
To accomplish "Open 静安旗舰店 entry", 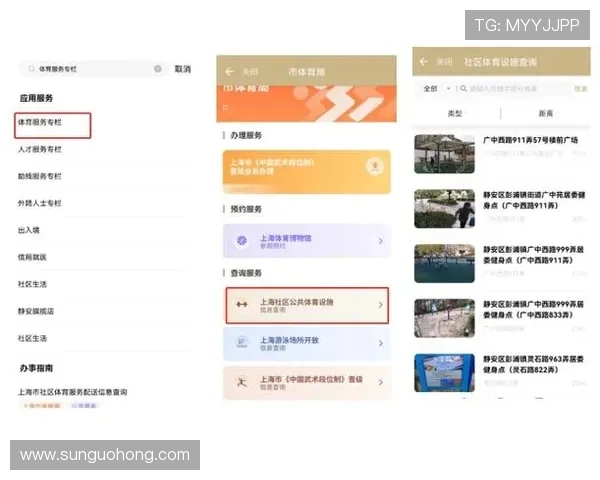I will coord(36,311).
